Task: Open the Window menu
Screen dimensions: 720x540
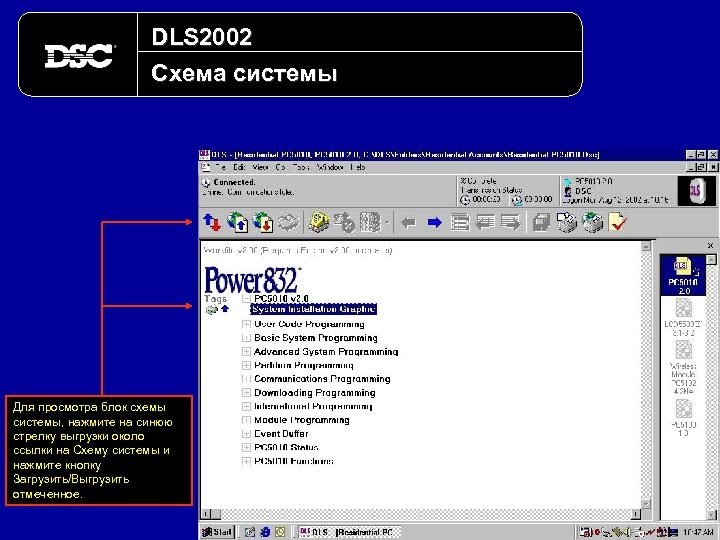Action: 329,167
